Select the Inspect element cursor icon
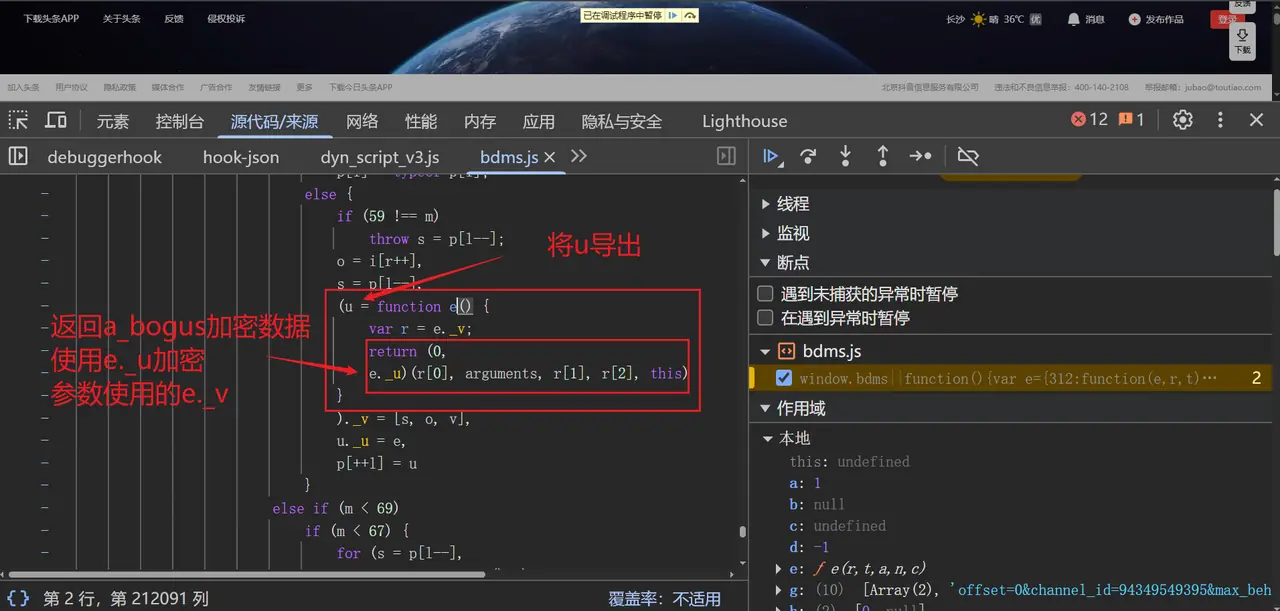 [x=17, y=120]
